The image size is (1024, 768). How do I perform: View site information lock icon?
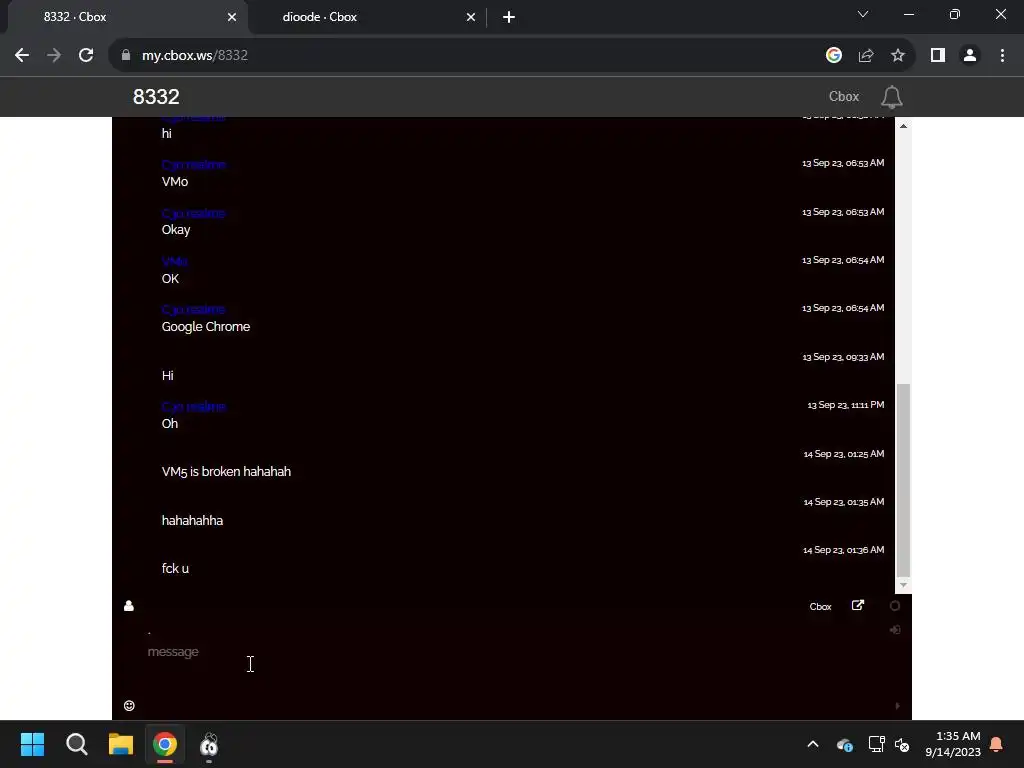click(x=126, y=56)
